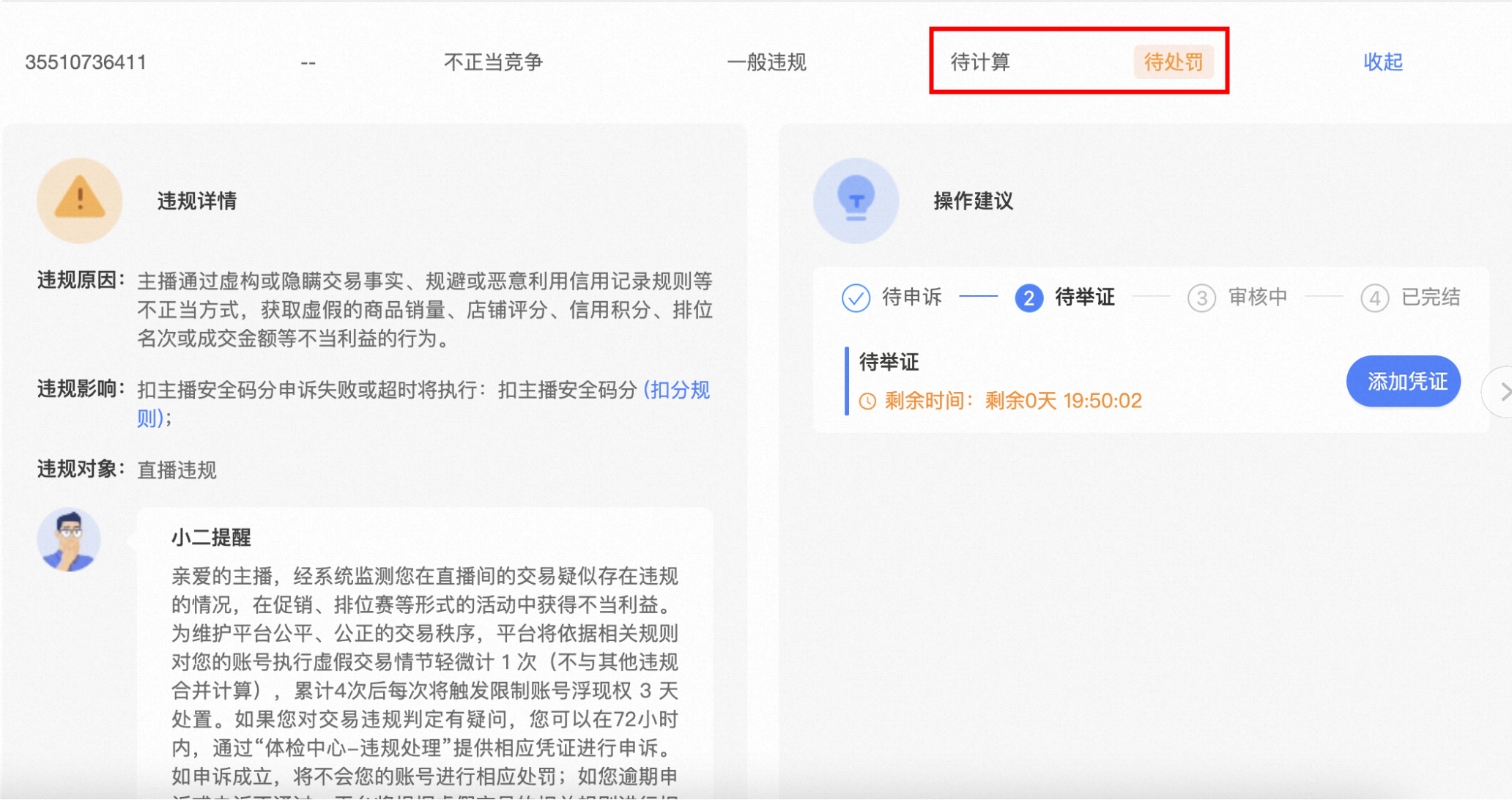The height and width of the screenshot is (800, 1512).
Task: Click 不正当竞争 violation type
Action: tap(493, 62)
